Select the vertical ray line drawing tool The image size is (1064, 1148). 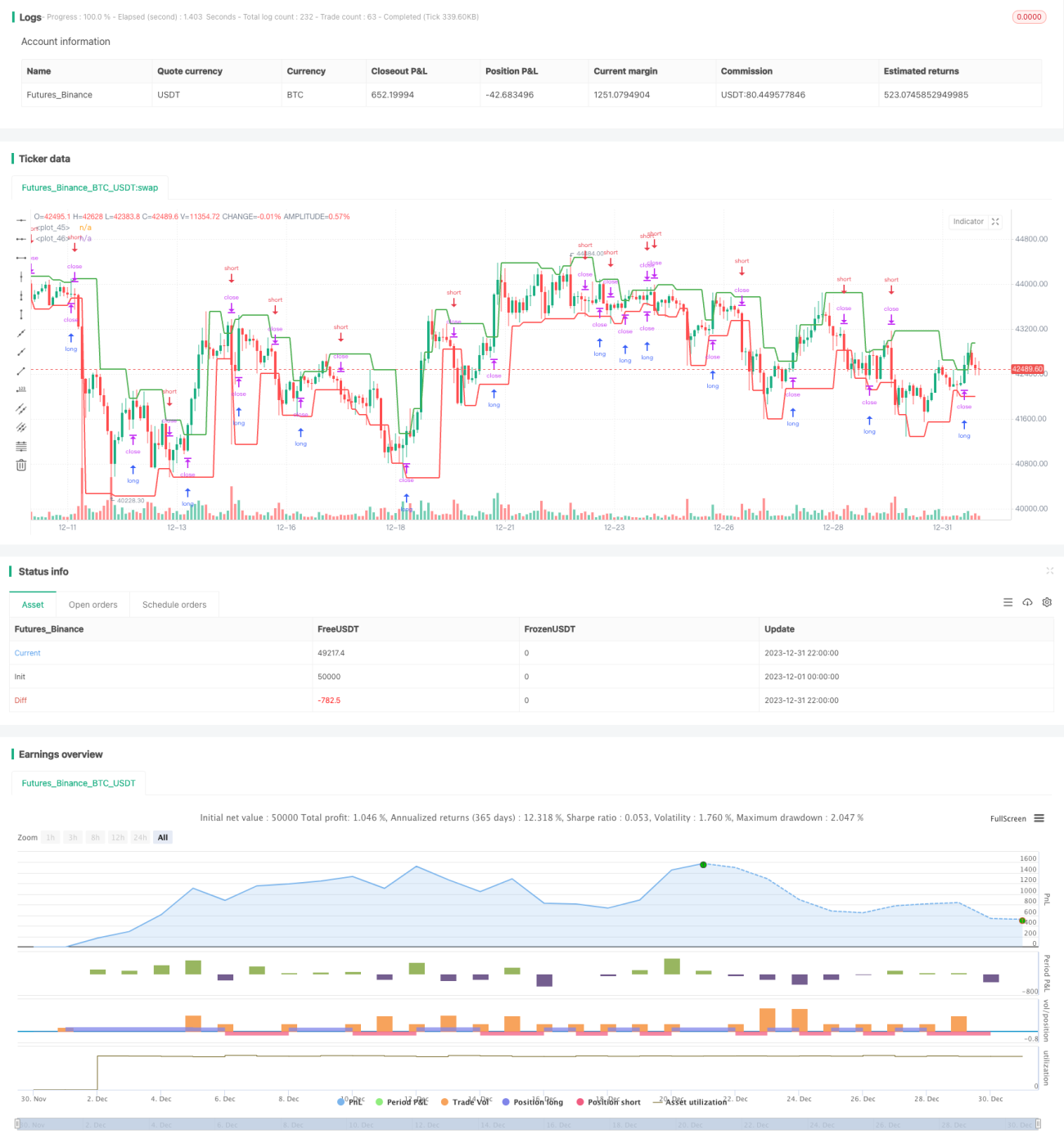point(21,295)
